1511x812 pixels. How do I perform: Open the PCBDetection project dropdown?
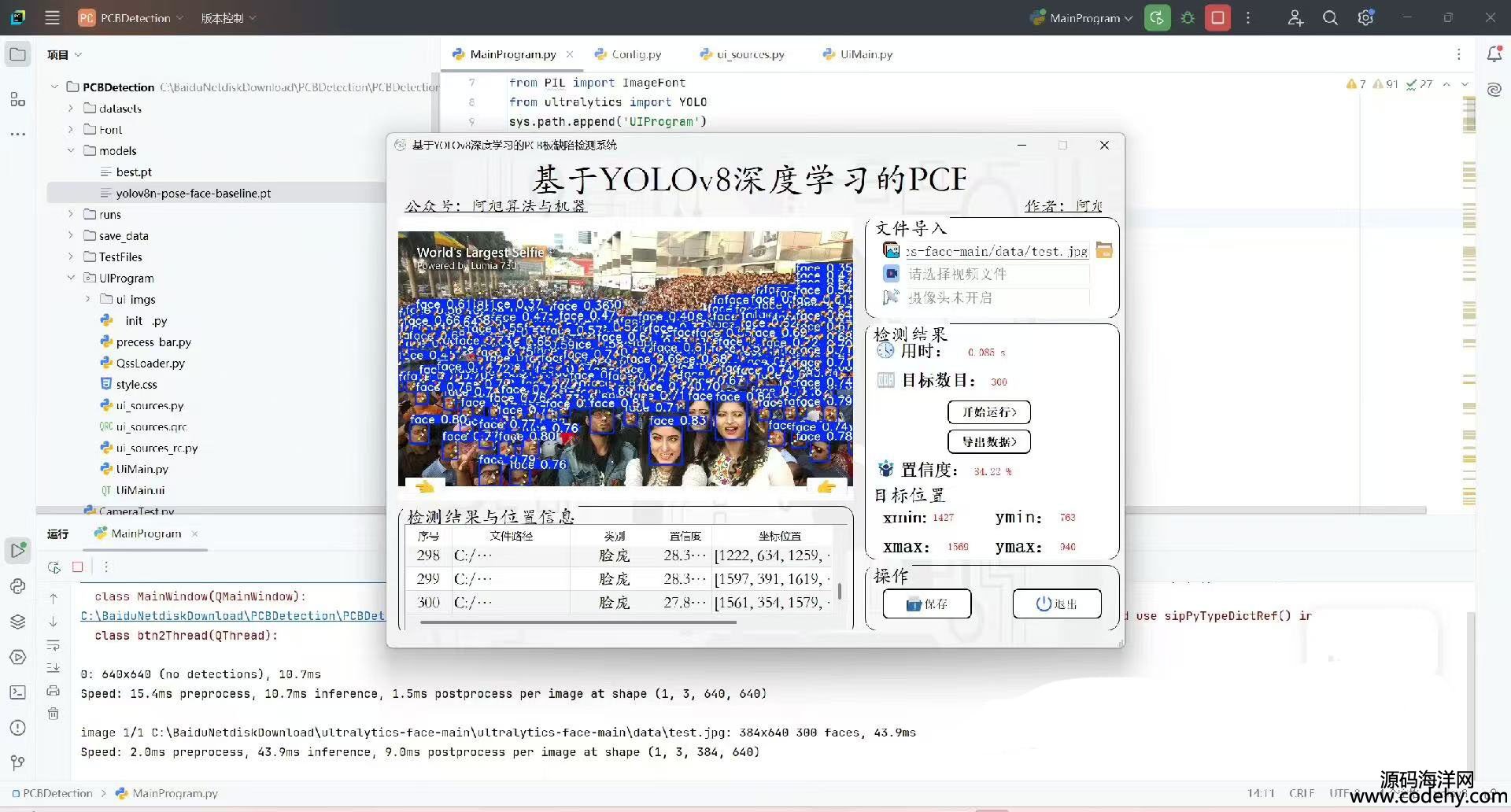[x=134, y=17]
